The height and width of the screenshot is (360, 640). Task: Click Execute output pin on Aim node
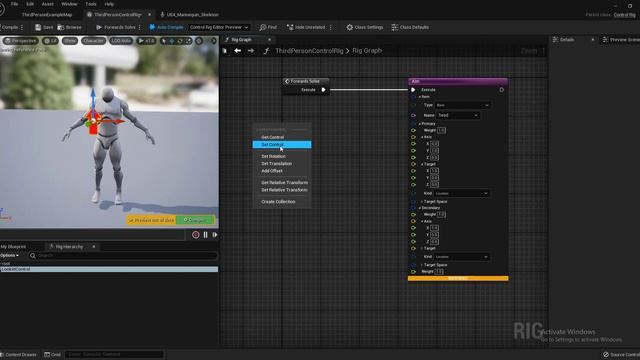(502, 90)
